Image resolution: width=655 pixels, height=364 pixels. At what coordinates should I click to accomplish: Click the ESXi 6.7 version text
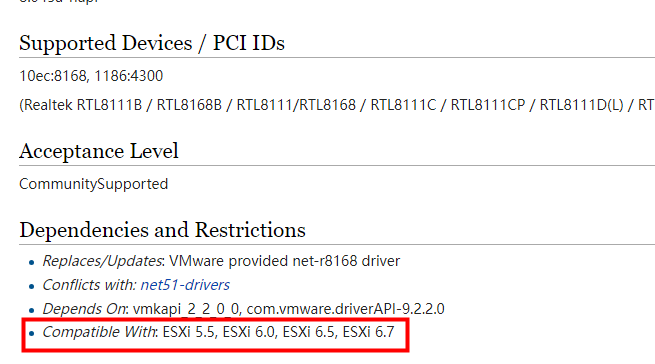click(368, 332)
